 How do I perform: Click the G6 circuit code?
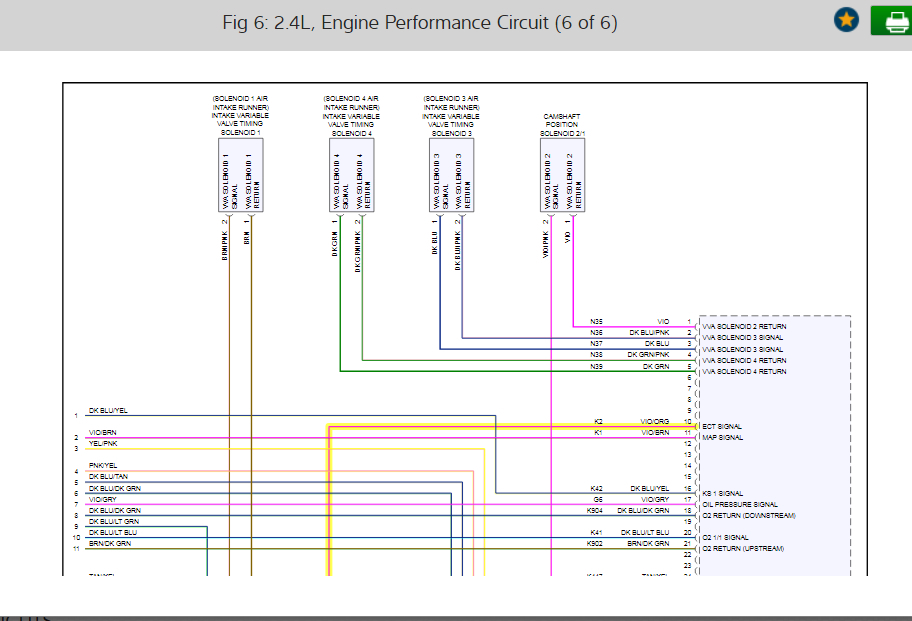pyautogui.click(x=598, y=499)
